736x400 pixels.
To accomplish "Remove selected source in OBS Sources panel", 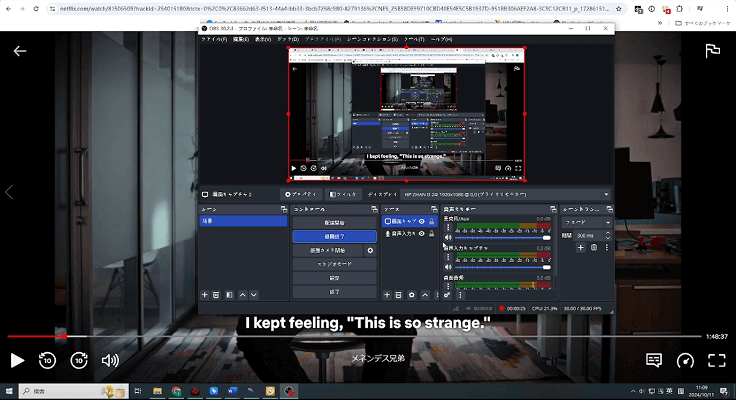I will (398, 295).
